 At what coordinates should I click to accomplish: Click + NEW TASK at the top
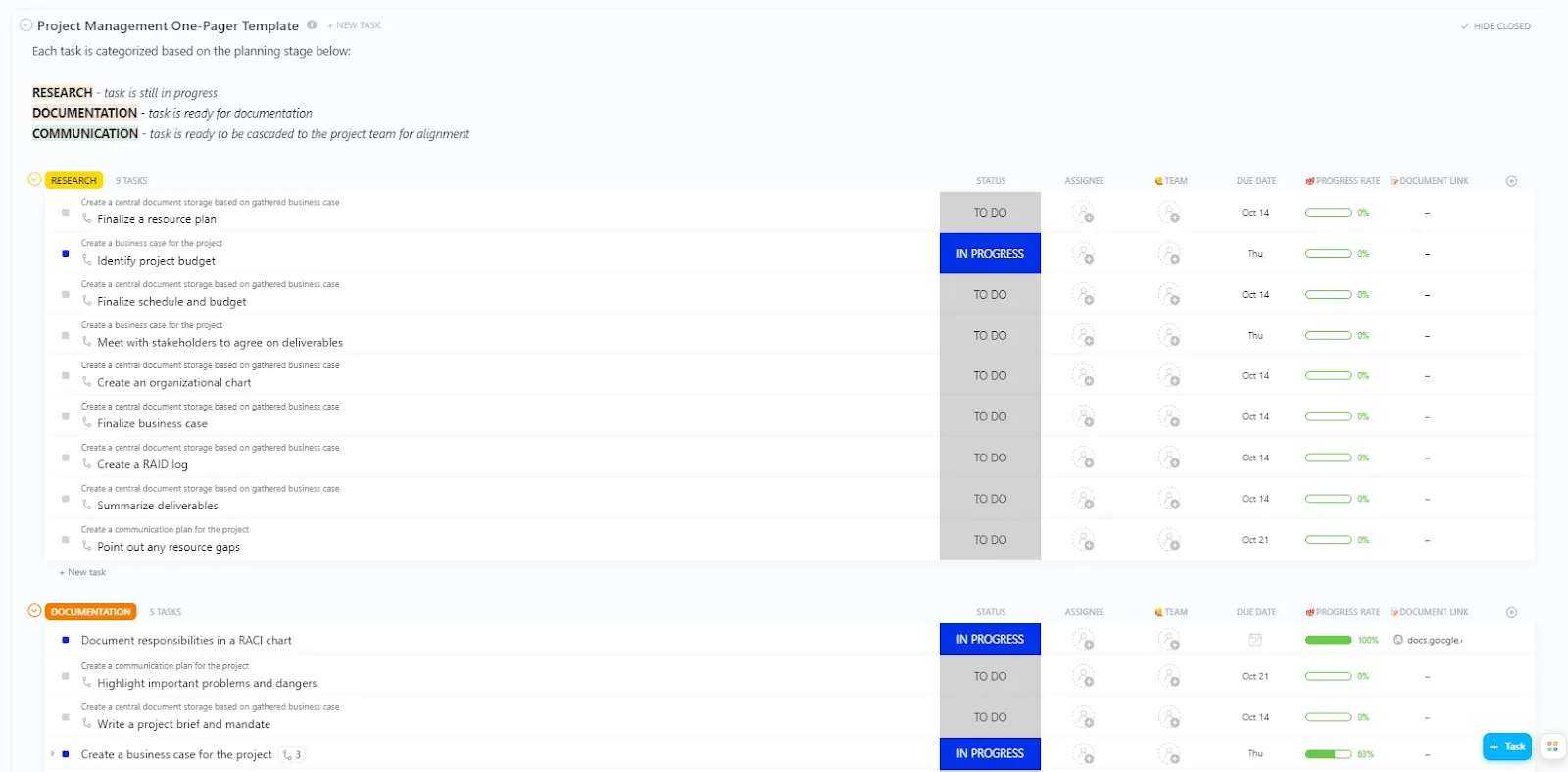click(355, 25)
